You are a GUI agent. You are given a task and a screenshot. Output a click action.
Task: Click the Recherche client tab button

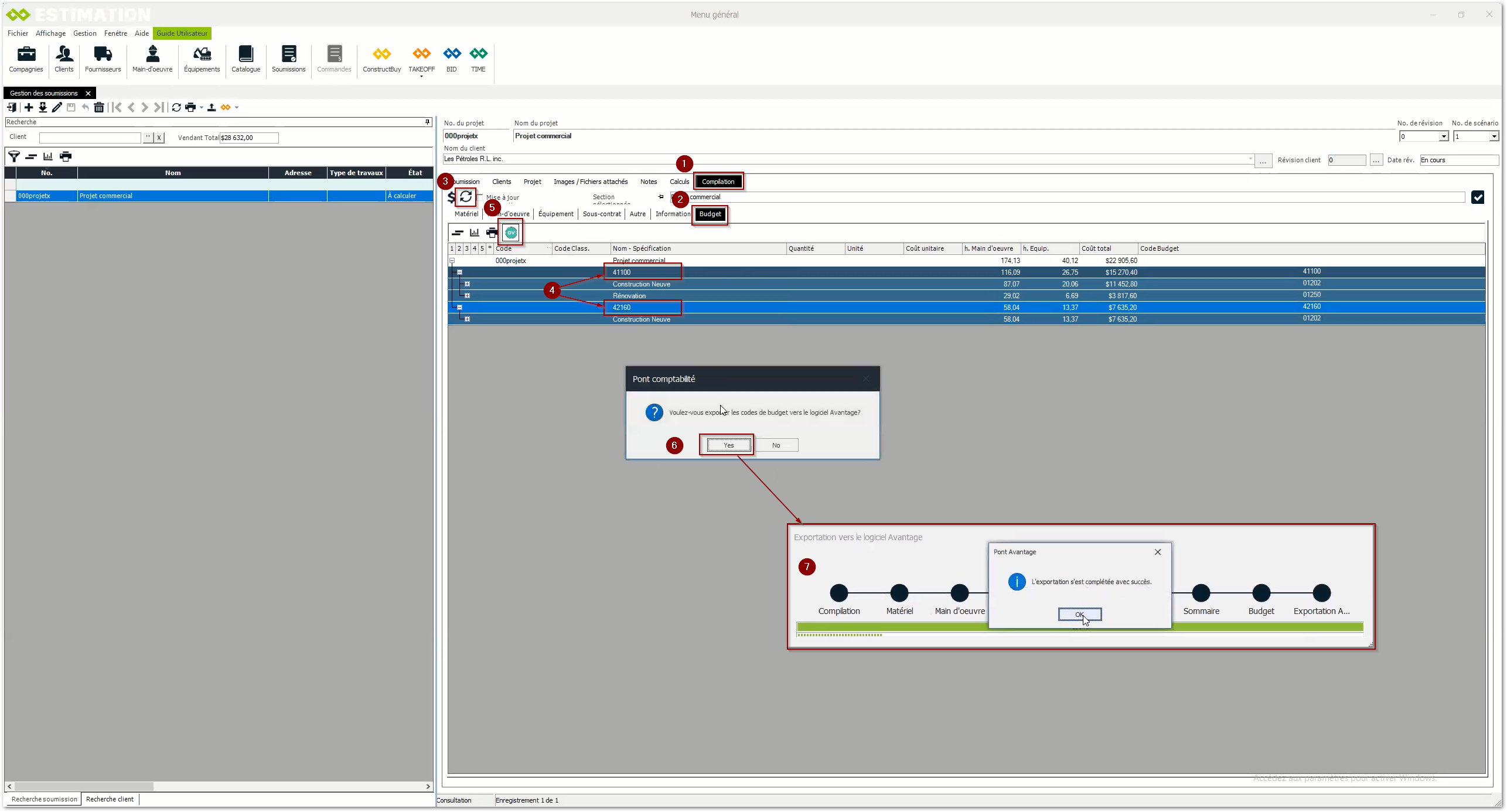110,799
